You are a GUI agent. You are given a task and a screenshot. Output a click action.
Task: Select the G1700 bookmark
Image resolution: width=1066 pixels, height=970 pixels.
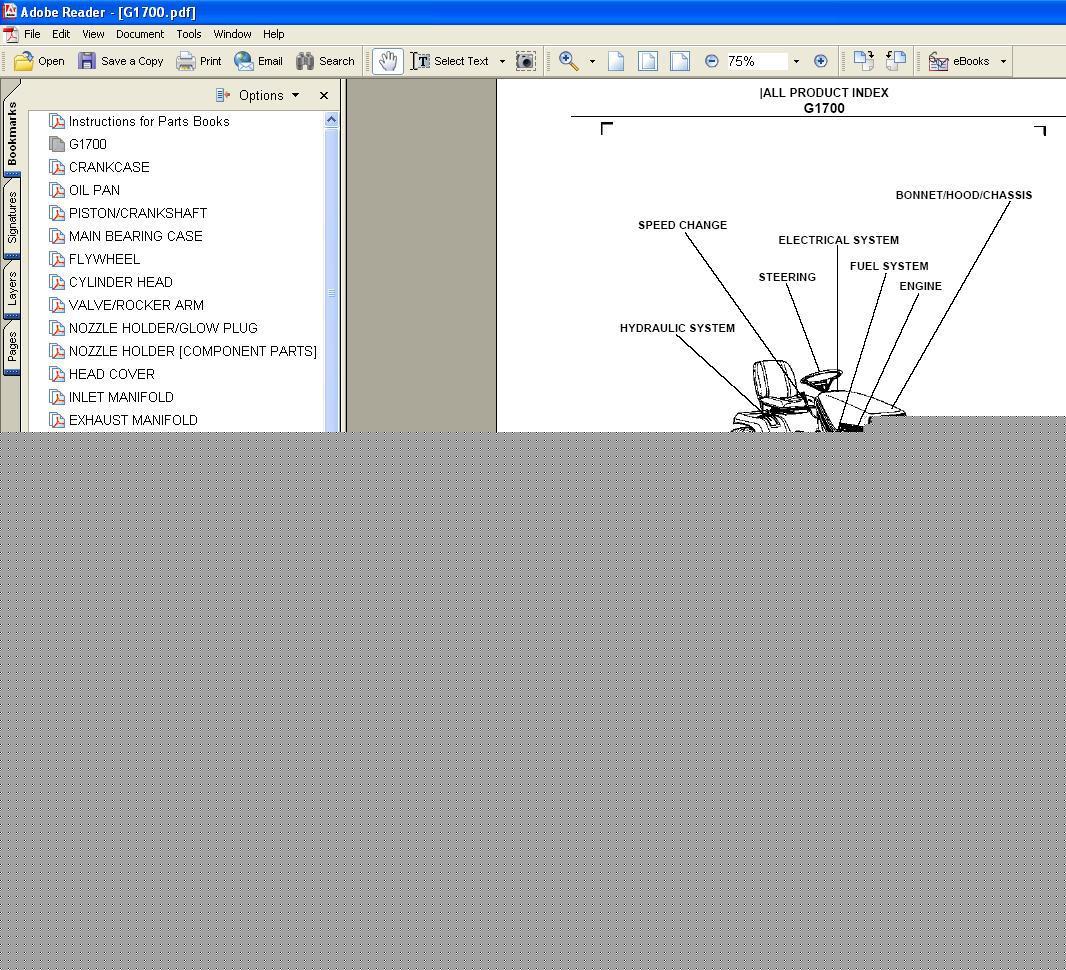point(88,144)
